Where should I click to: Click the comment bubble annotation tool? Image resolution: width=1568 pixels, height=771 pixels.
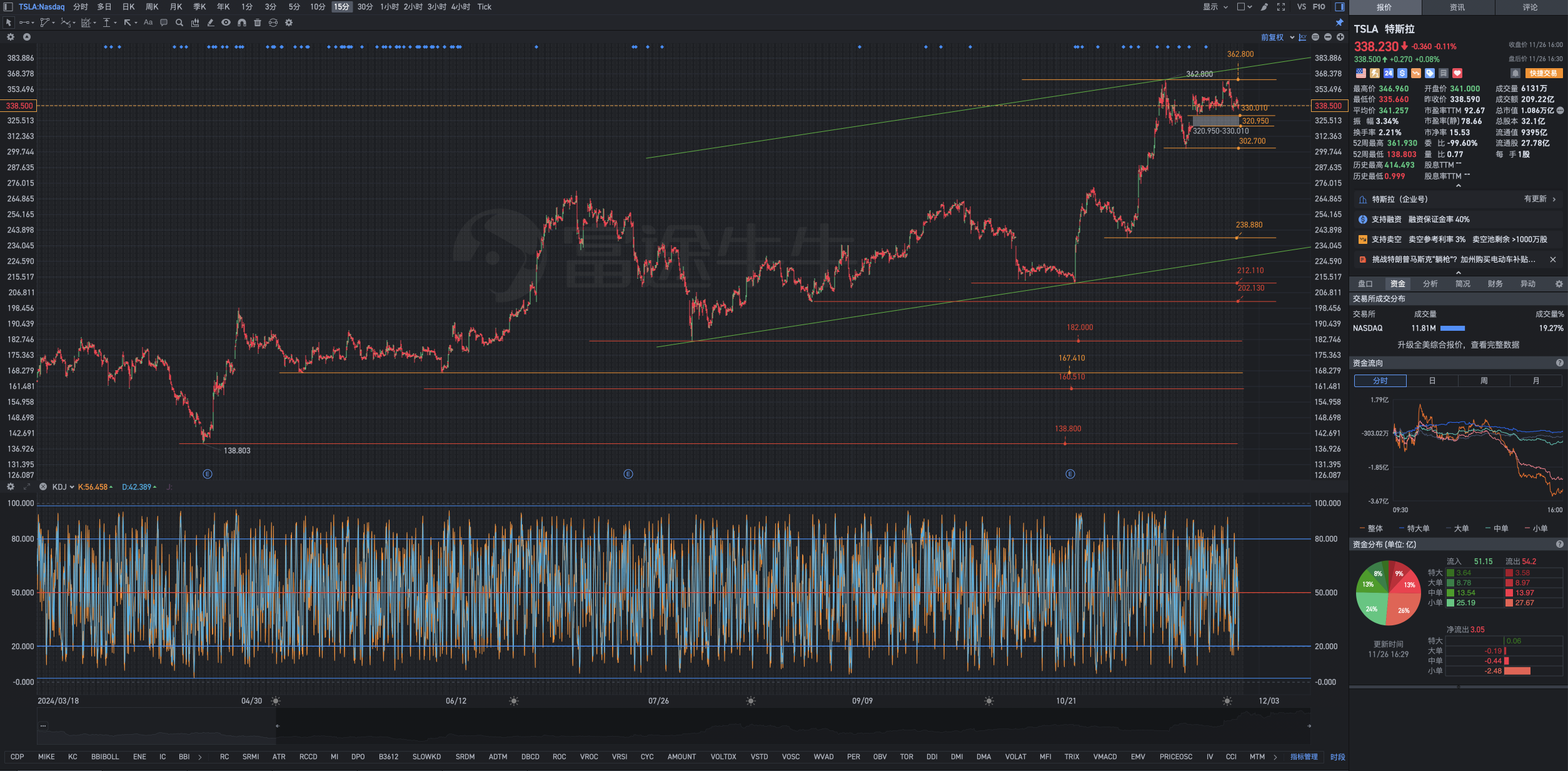pyautogui.click(x=164, y=23)
